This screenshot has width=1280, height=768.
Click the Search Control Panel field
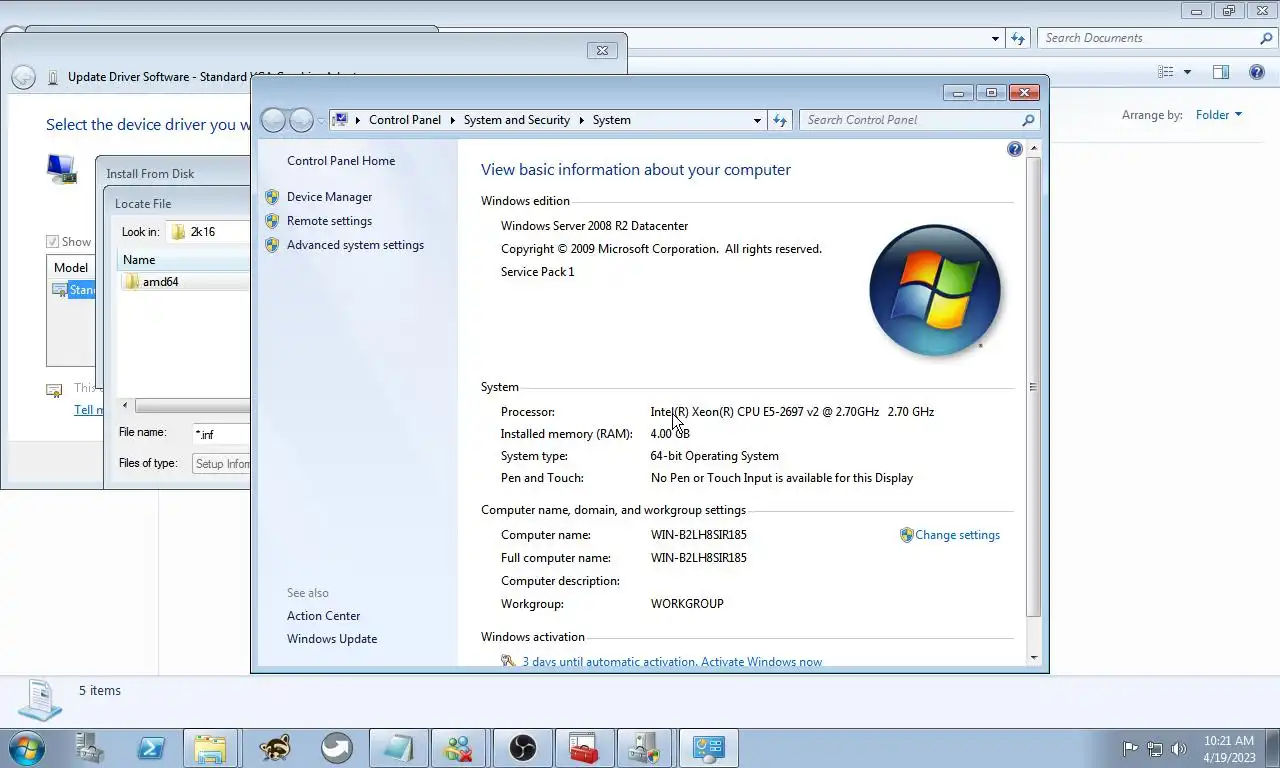(x=910, y=120)
